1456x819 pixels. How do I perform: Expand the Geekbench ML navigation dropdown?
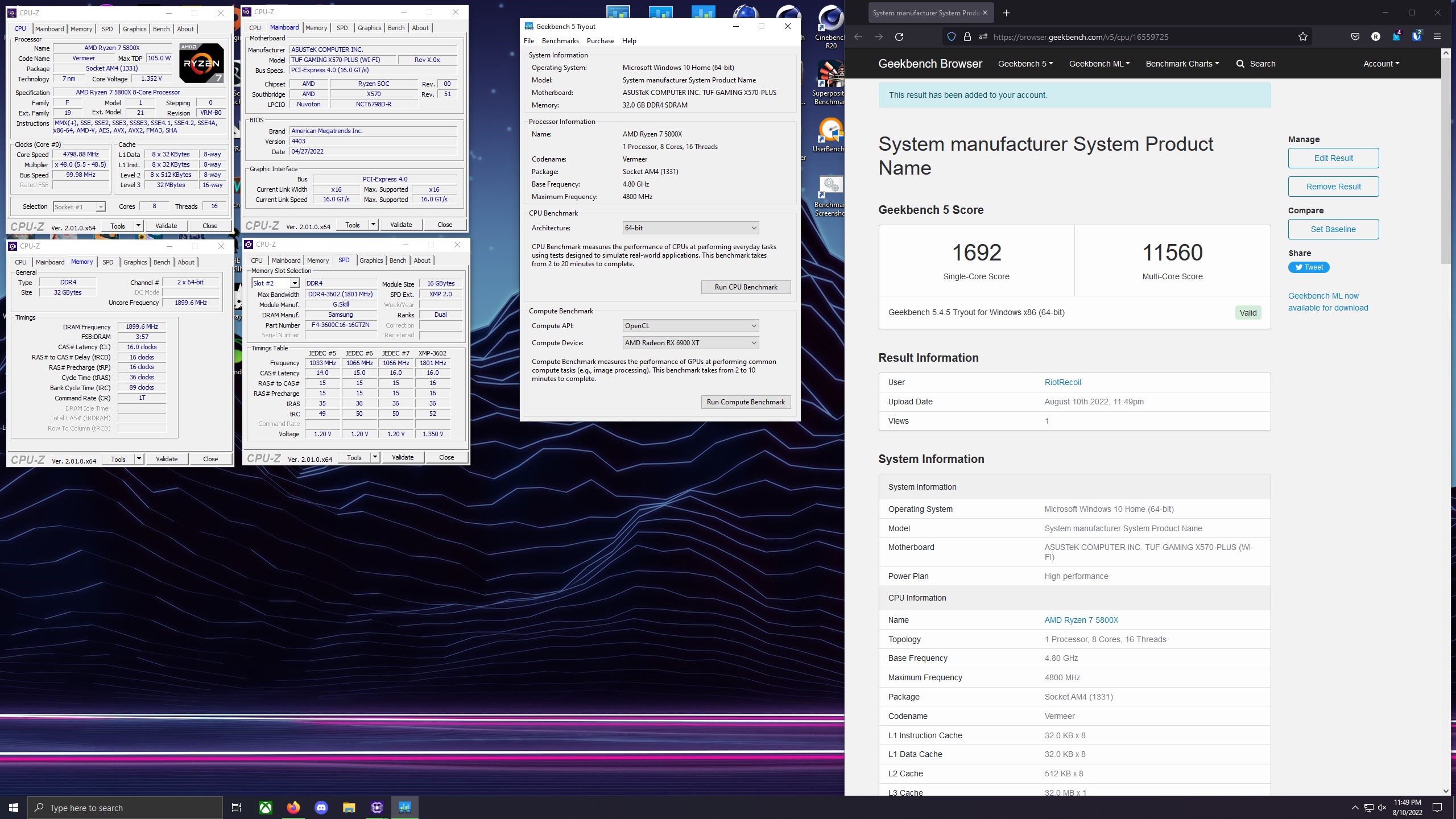(1099, 64)
